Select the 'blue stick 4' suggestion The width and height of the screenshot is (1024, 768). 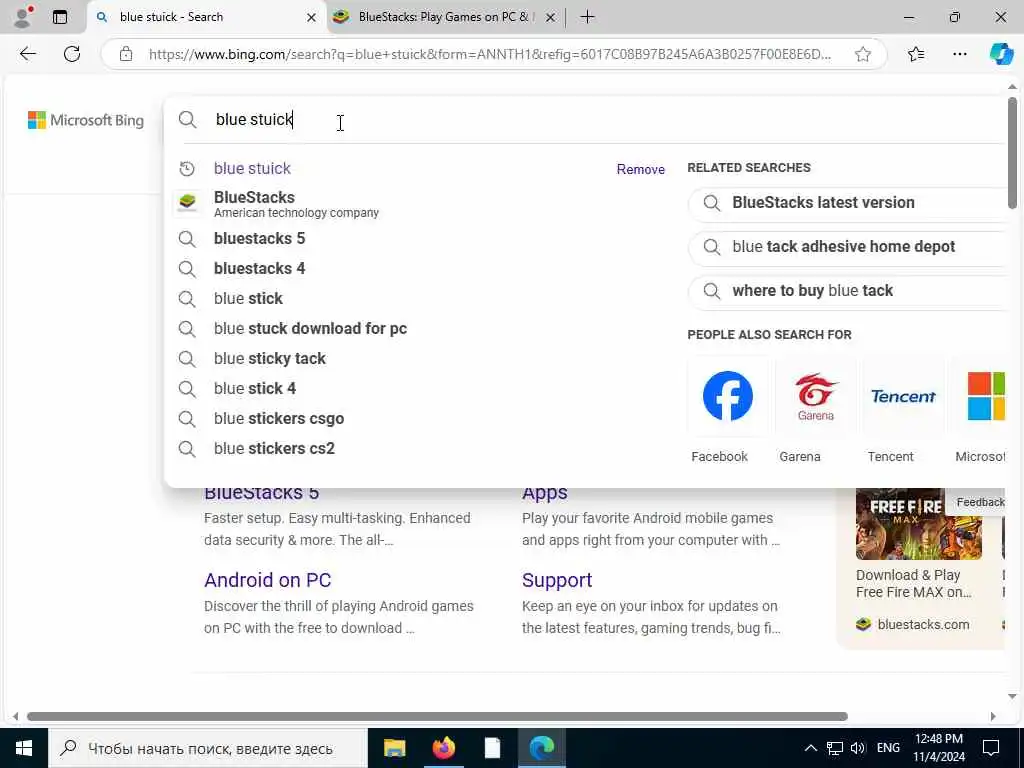coord(255,389)
